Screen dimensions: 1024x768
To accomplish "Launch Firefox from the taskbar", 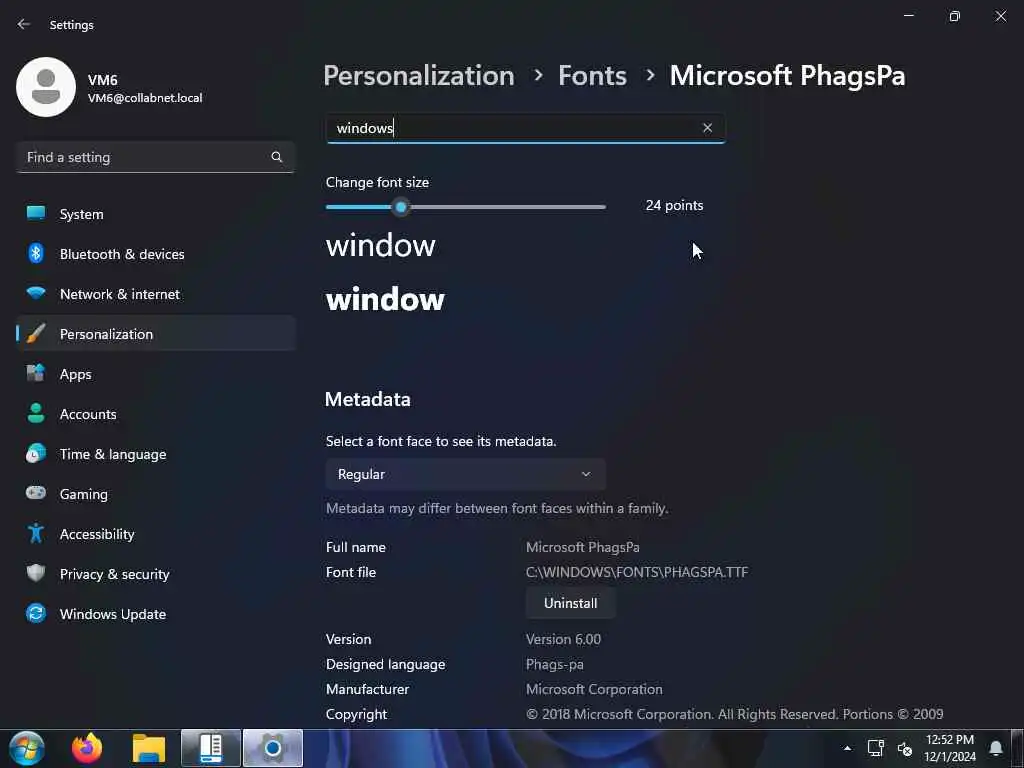I will 87,748.
